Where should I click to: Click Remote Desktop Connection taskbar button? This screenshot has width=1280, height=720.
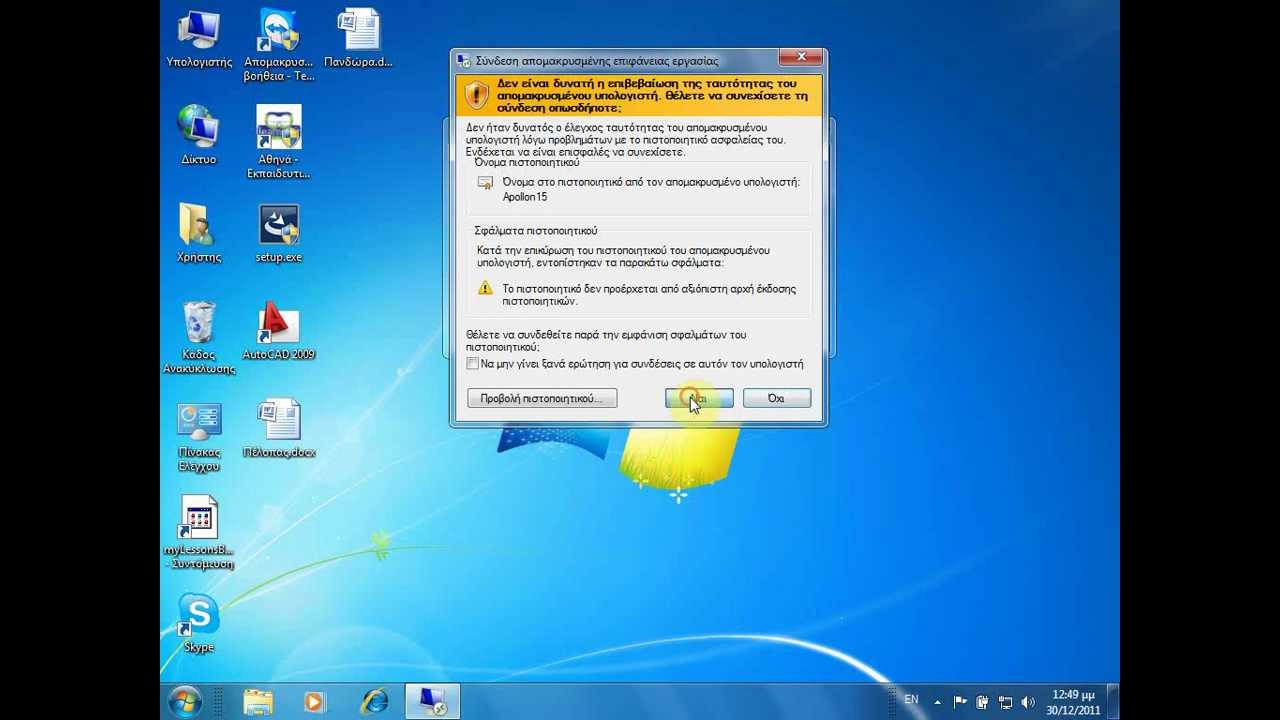tap(433, 702)
